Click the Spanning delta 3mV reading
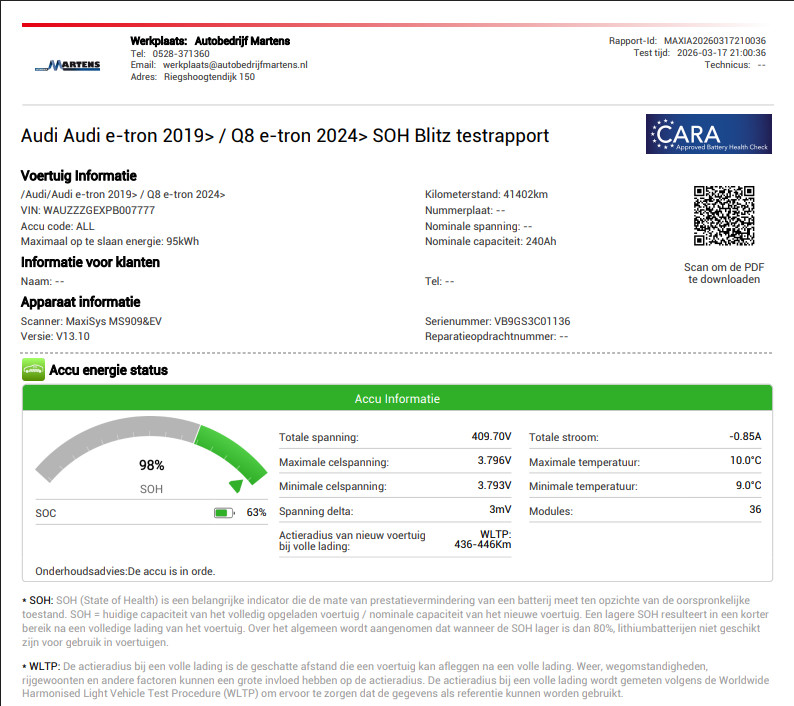 click(x=500, y=511)
